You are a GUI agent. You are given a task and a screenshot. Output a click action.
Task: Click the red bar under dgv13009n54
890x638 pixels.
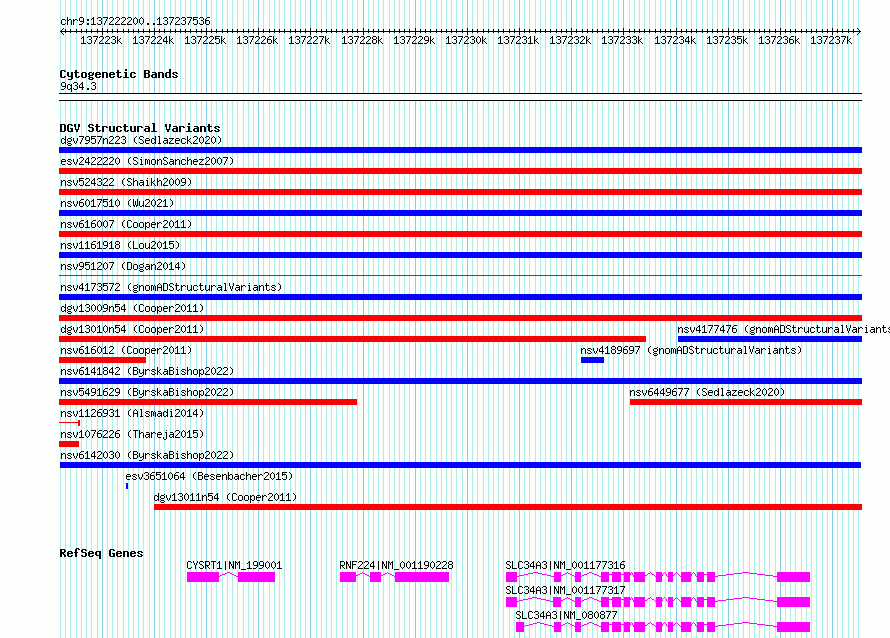coord(460,318)
